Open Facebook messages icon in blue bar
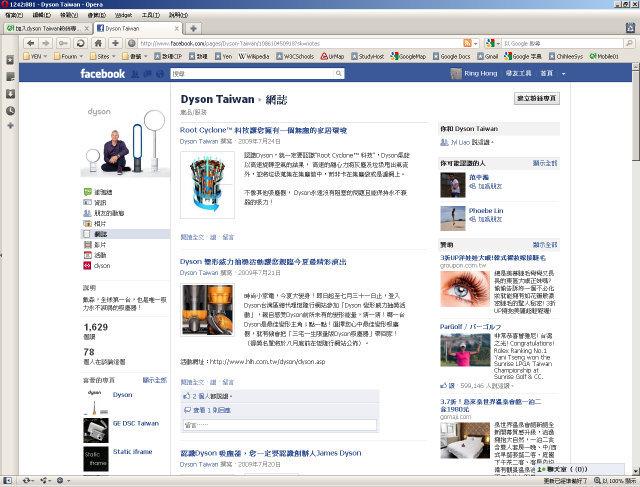Image resolution: width=640 pixels, height=487 pixels. pyautogui.click(x=147, y=74)
